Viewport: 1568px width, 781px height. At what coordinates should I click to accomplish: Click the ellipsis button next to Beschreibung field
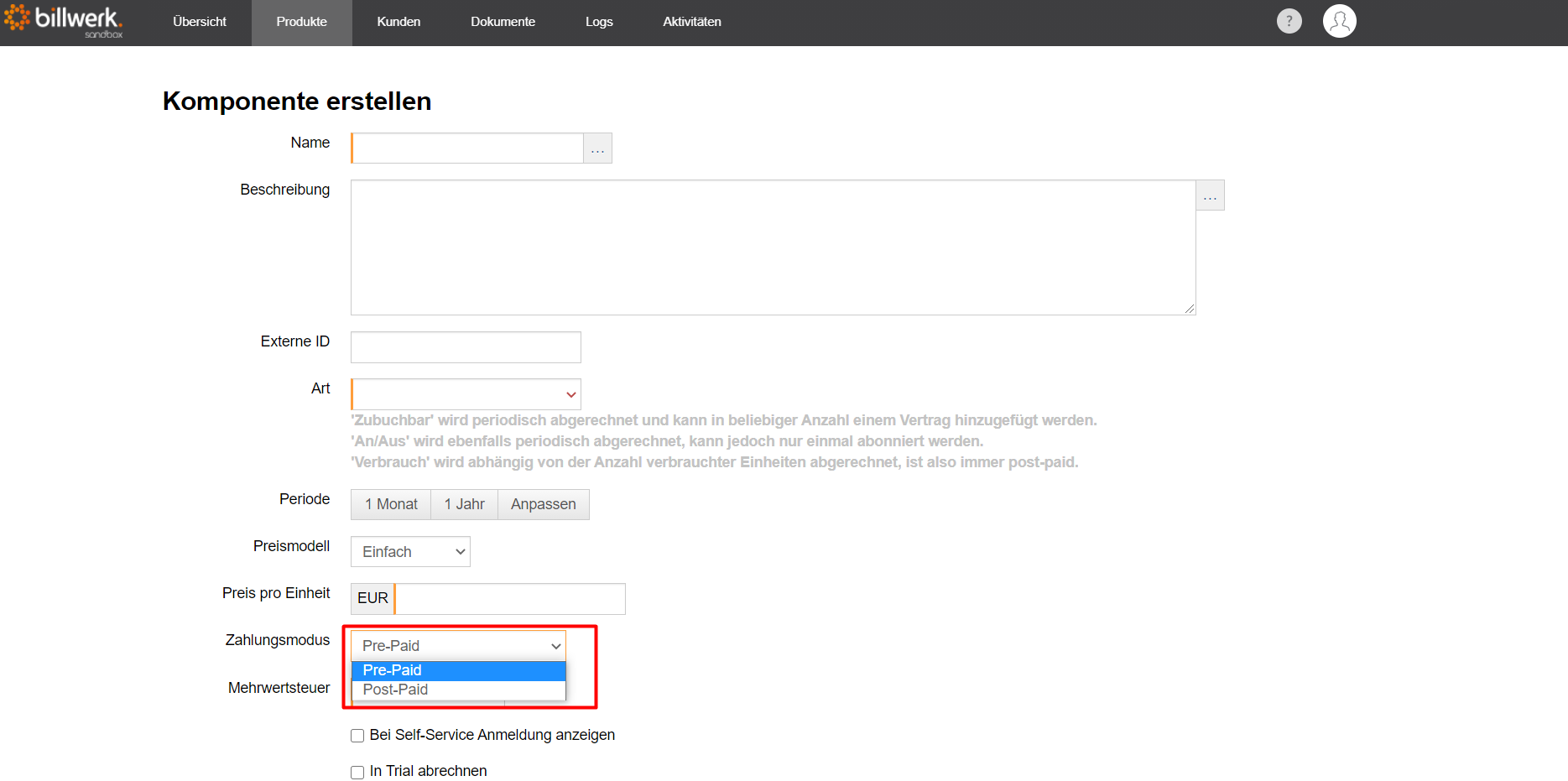(x=1210, y=195)
